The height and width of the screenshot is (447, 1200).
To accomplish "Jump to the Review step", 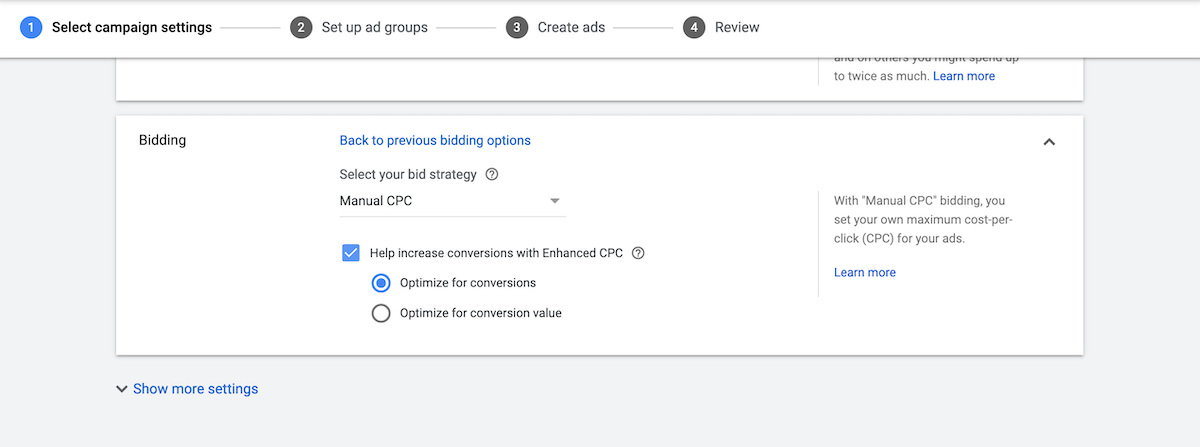I will click(x=737, y=27).
